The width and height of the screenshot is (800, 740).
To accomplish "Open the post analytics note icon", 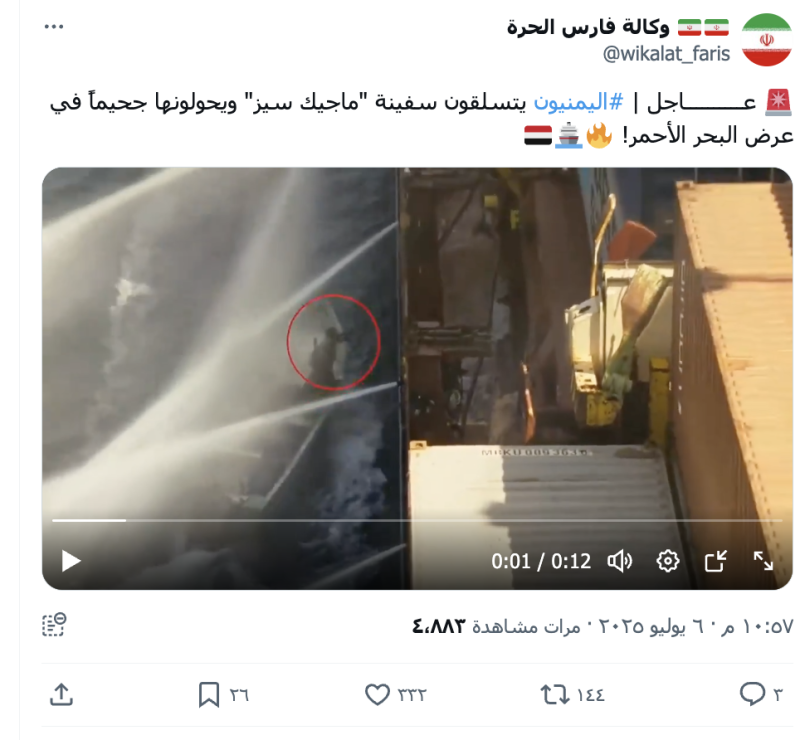I will tap(54, 625).
